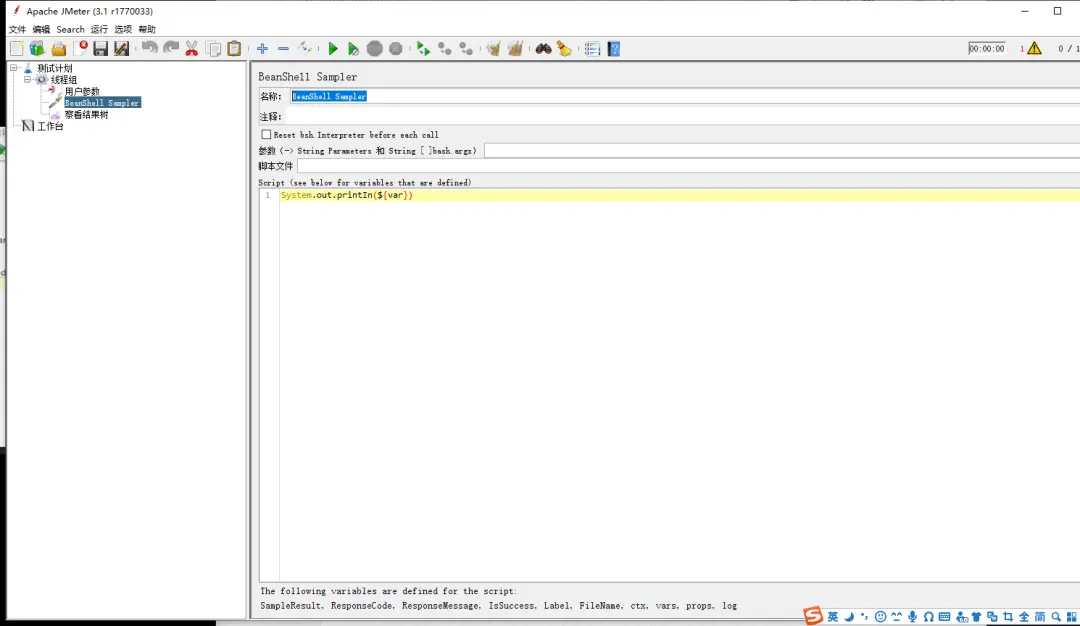This screenshot has width=1080, height=626.
Task: Click the Open file folder icon
Action: [59, 48]
